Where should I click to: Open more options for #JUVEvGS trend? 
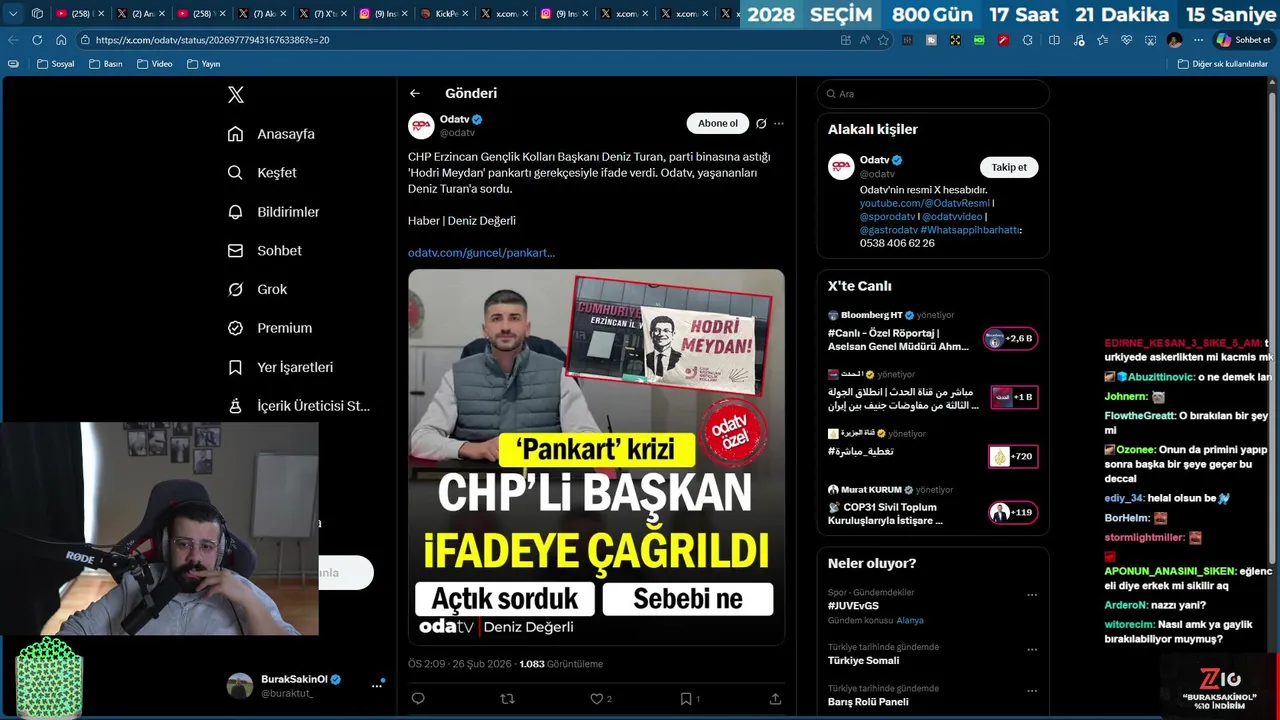pyautogui.click(x=1032, y=594)
